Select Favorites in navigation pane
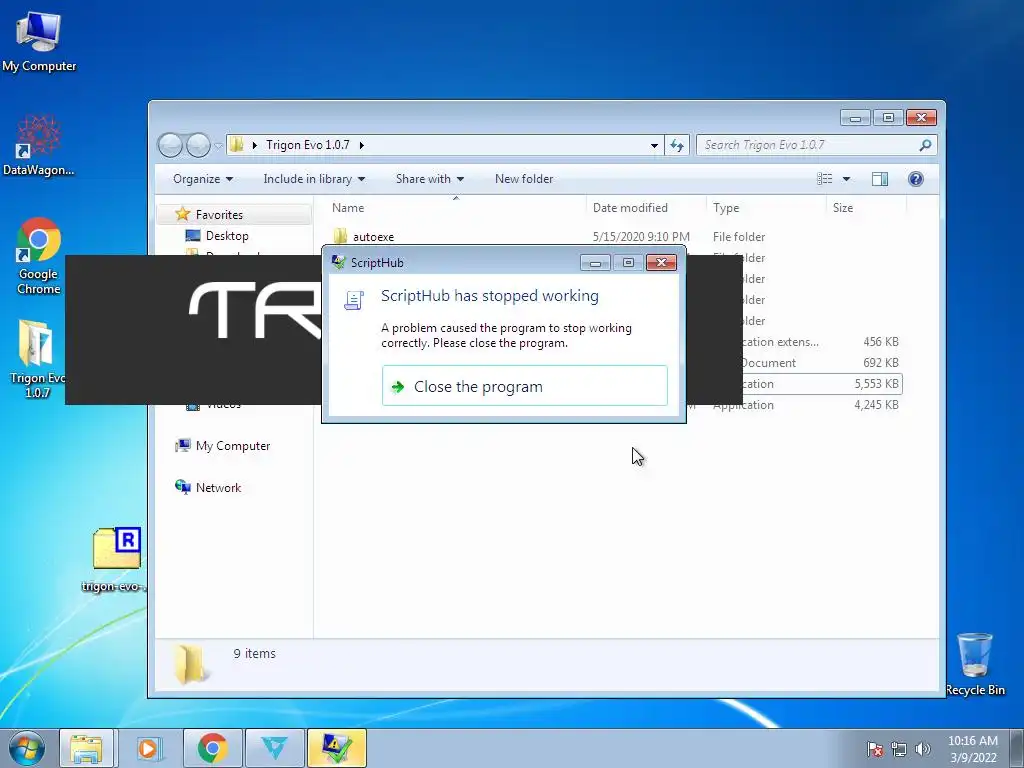 (x=219, y=214)
